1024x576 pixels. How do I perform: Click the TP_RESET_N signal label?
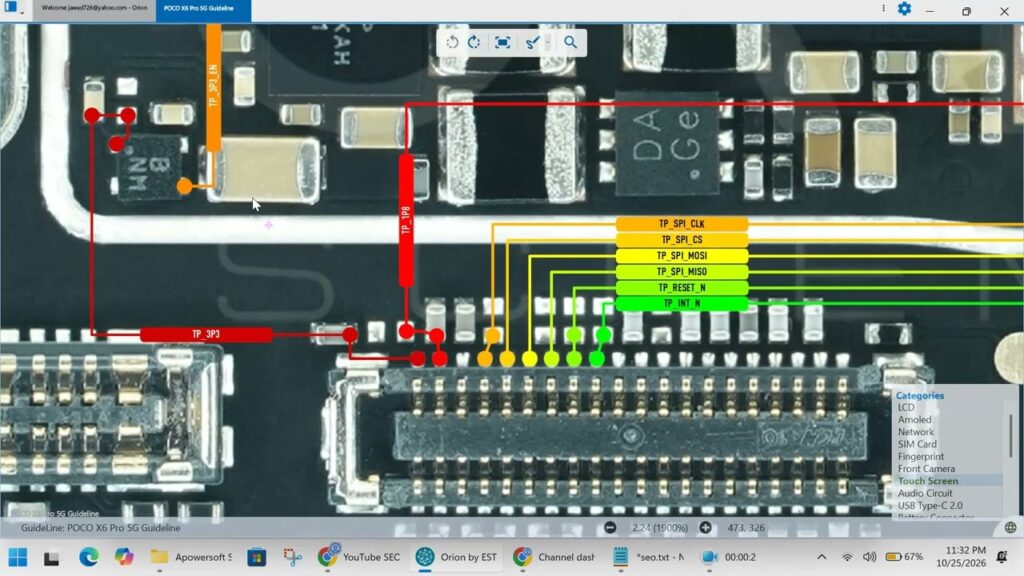(x=682, y=288)
